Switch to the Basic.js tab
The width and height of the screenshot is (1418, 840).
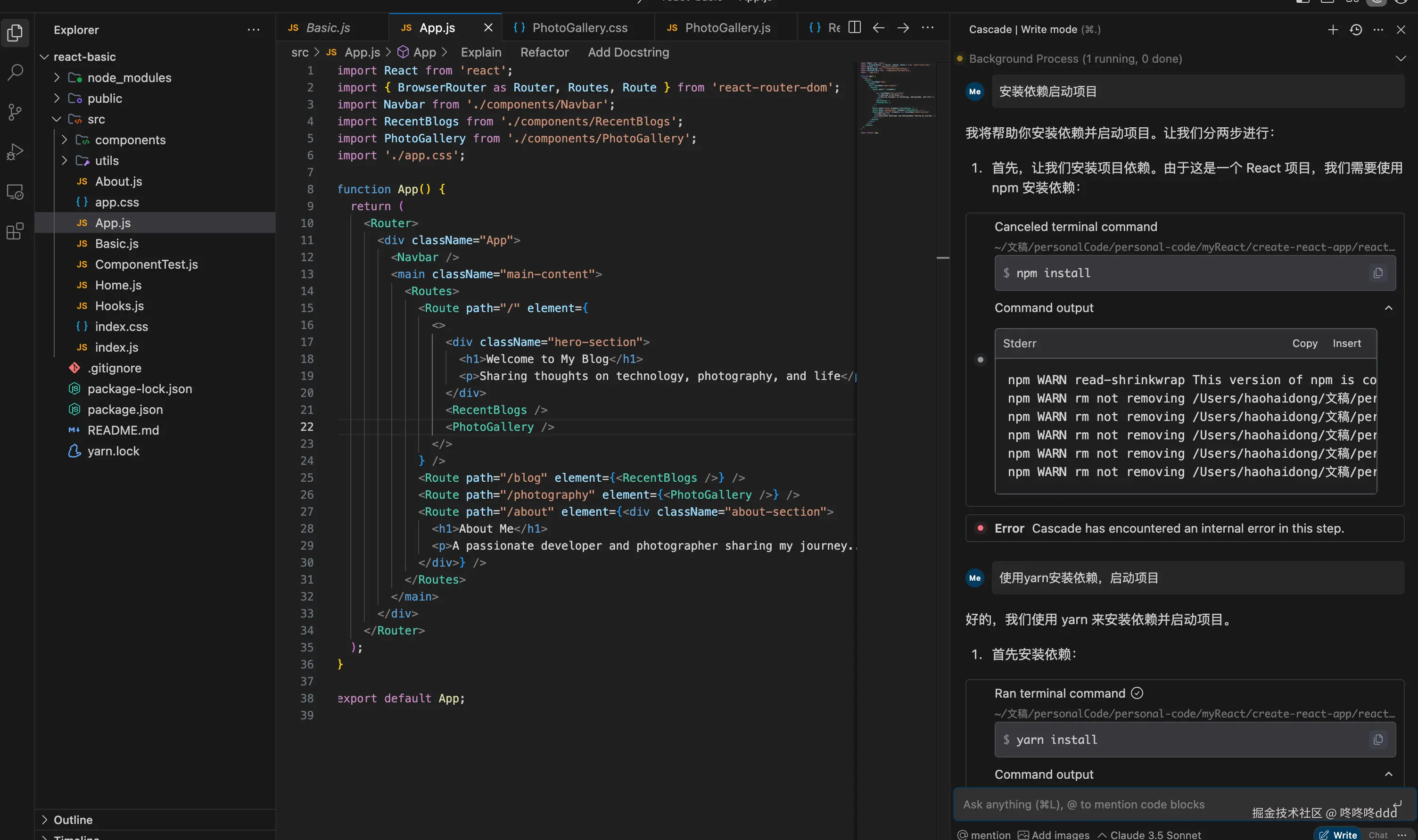click(x=328, y=28)
